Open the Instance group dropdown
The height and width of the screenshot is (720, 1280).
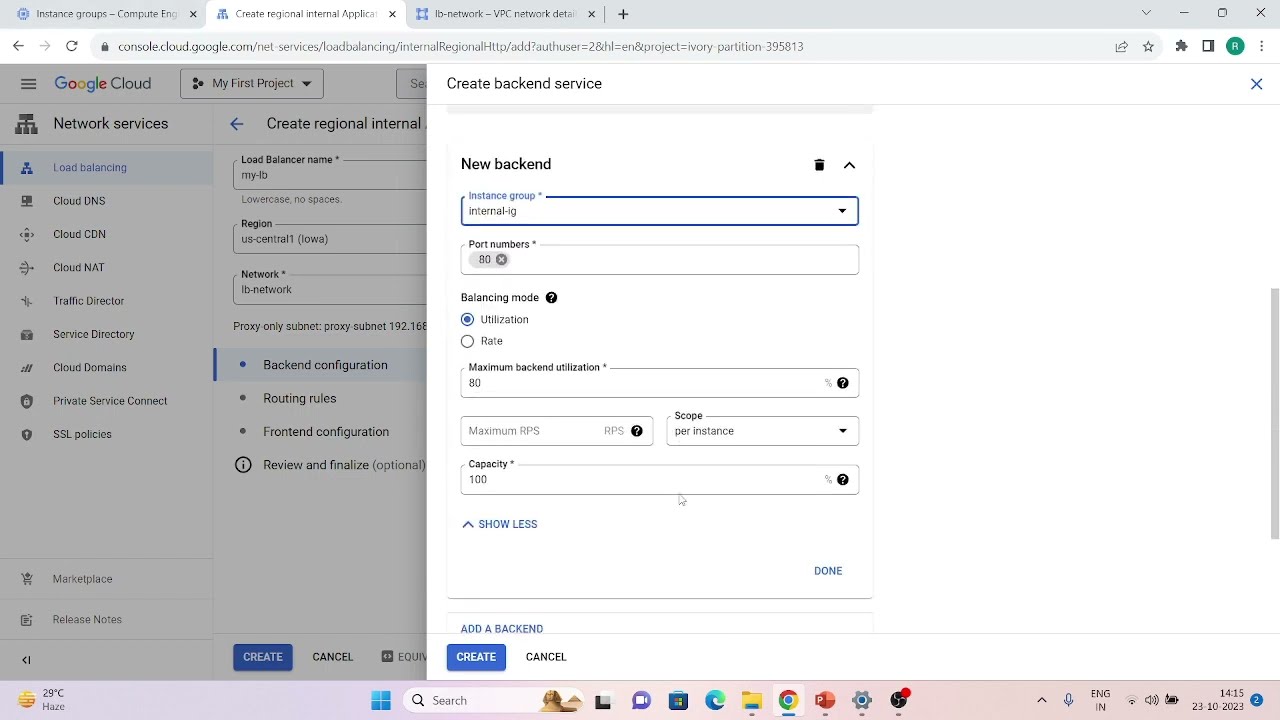[x=659, y=210]
